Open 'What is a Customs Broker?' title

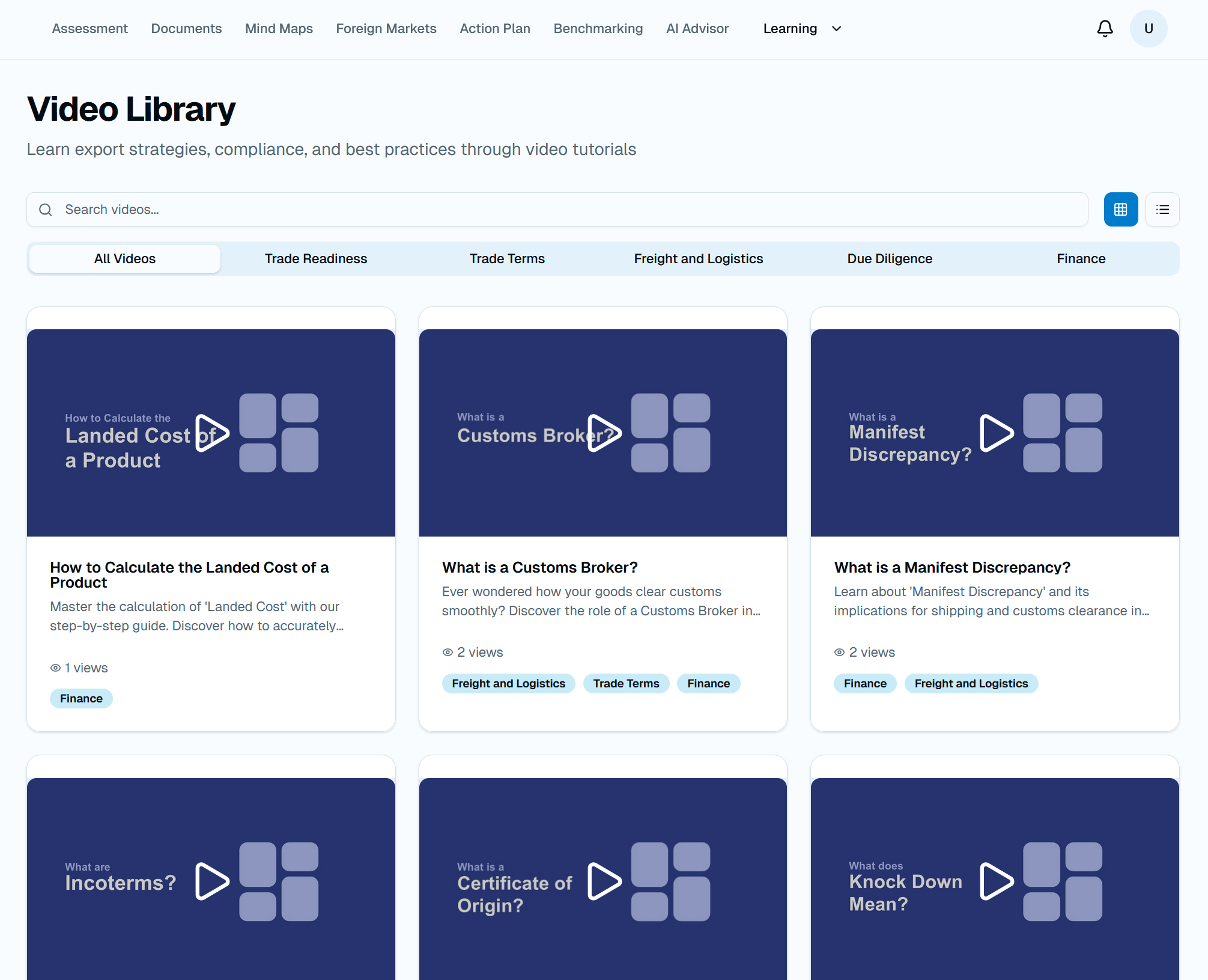coord(539,568)
